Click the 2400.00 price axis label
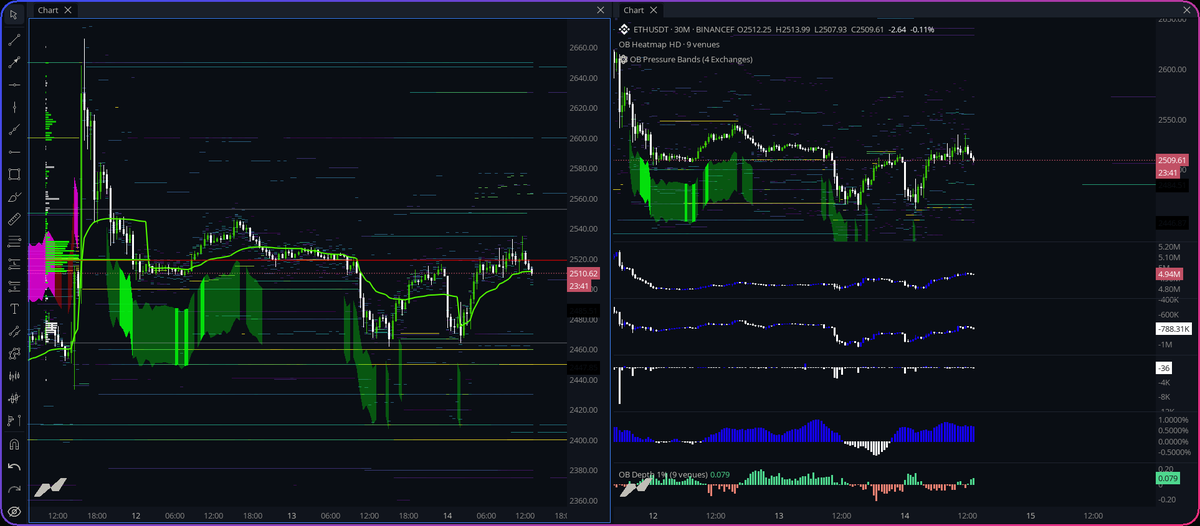Screen dimensions: 1200x526 pos(583,440)
